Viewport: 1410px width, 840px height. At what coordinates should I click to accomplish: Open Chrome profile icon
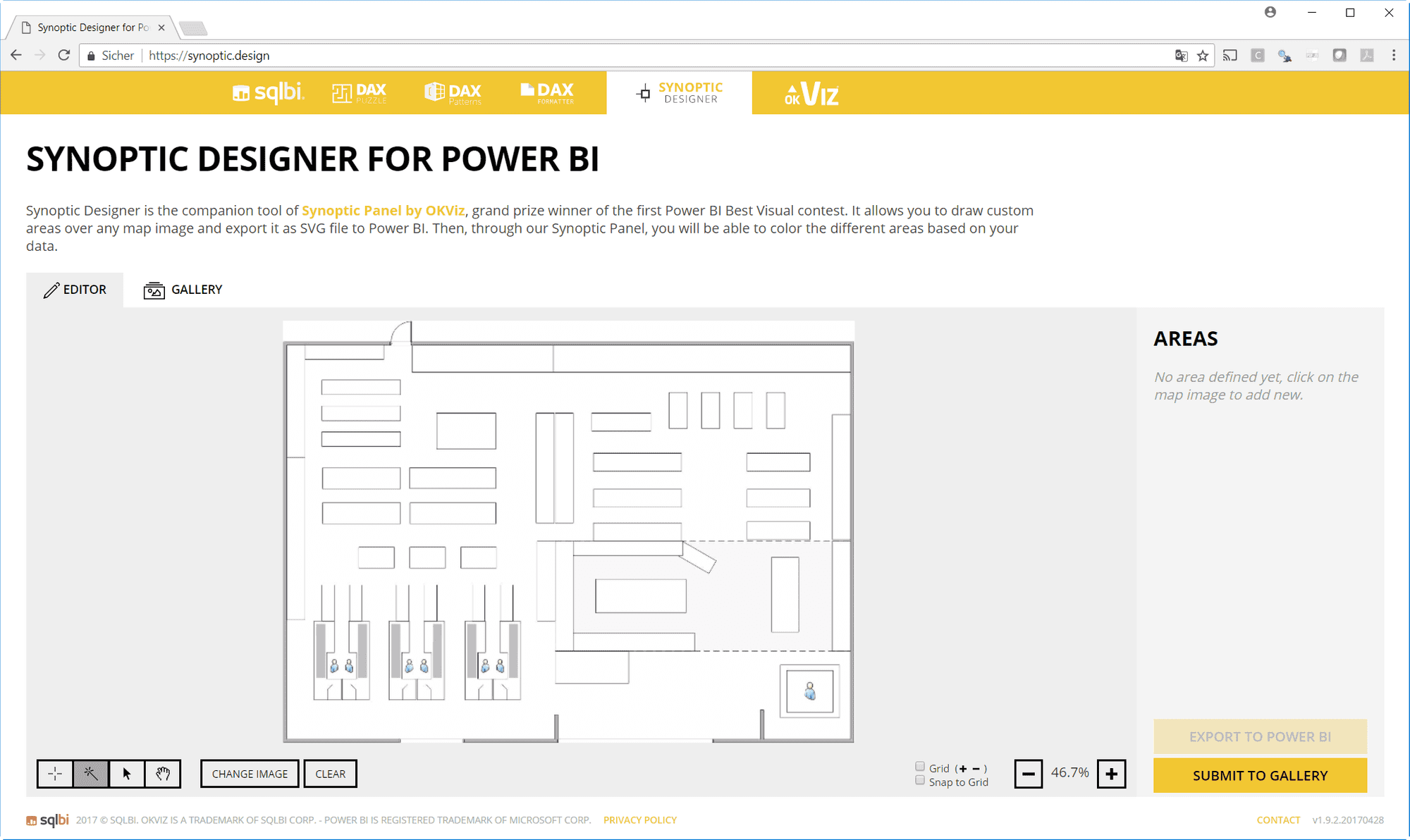coord(1270,12)
